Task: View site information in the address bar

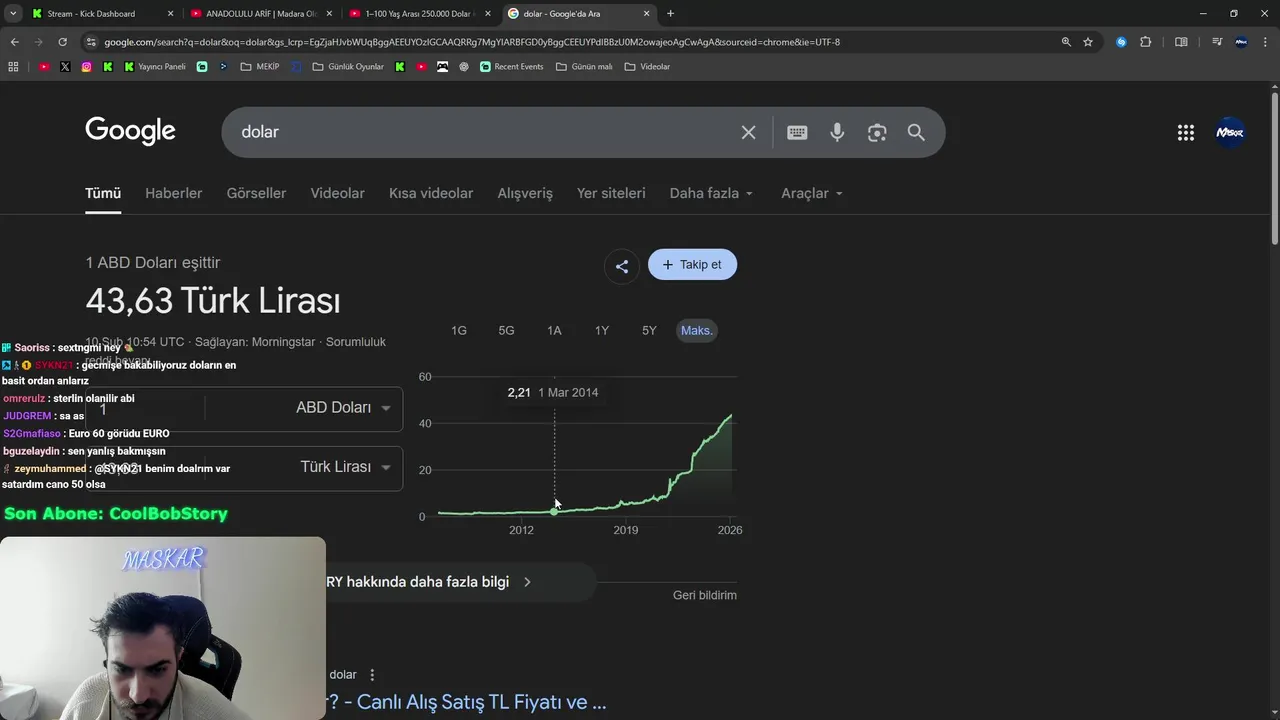Action: click(91, 42)
